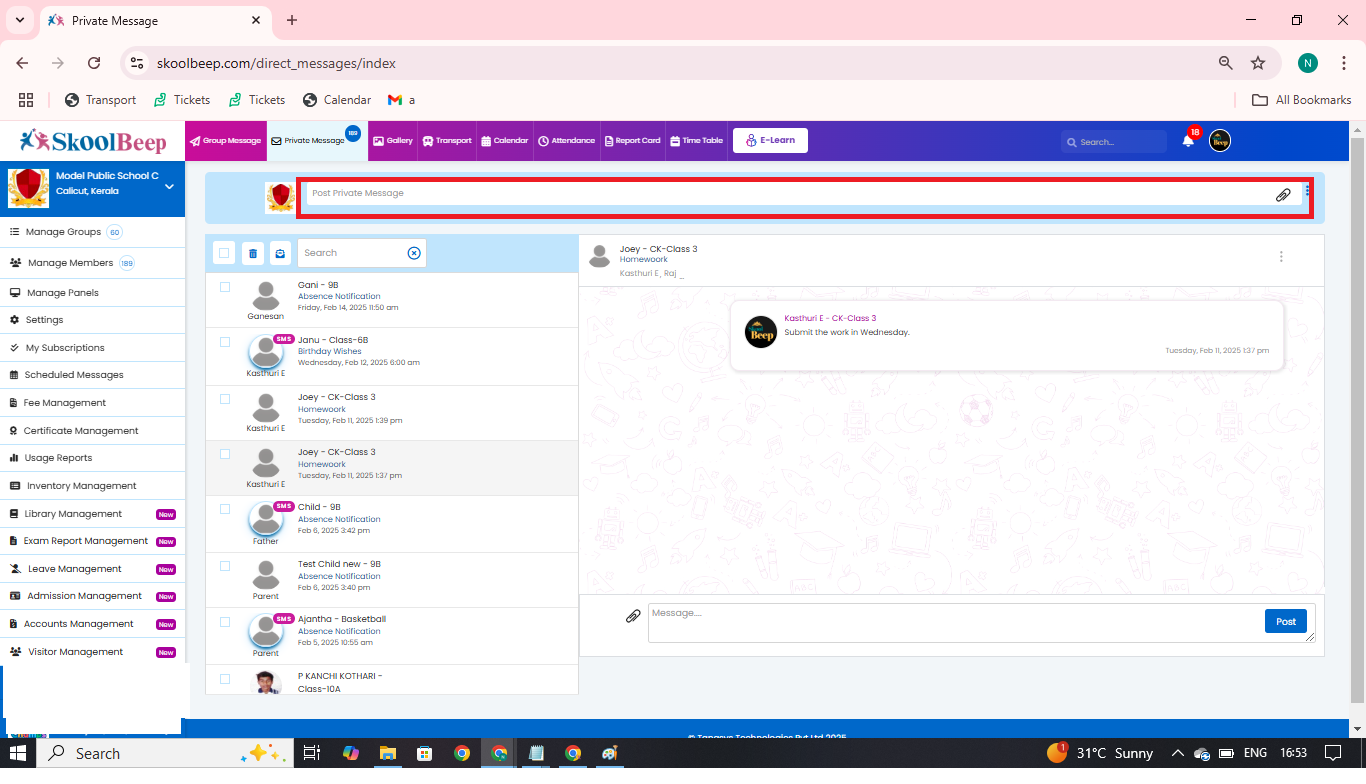Clear the message list search box
1366x784 pixels.
[414, 253]
